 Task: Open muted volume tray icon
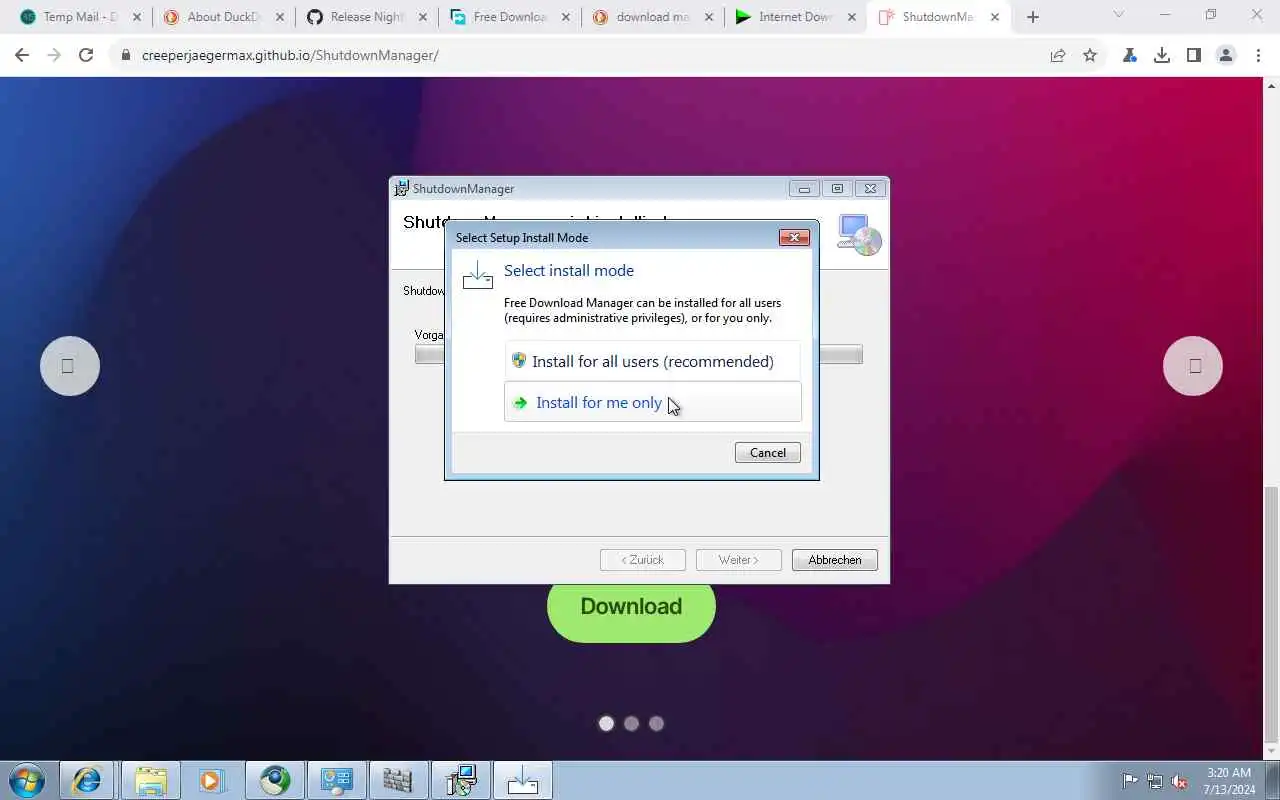[1180, 781]
